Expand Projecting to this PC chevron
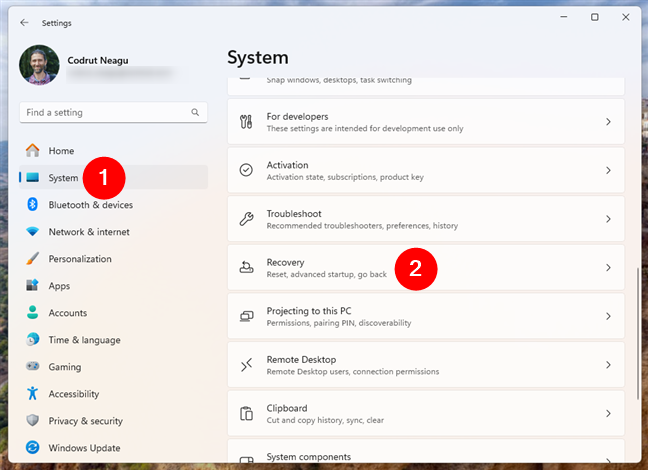Image resolution: width=648 pixels, height=470 pixels. pos(608,316)
